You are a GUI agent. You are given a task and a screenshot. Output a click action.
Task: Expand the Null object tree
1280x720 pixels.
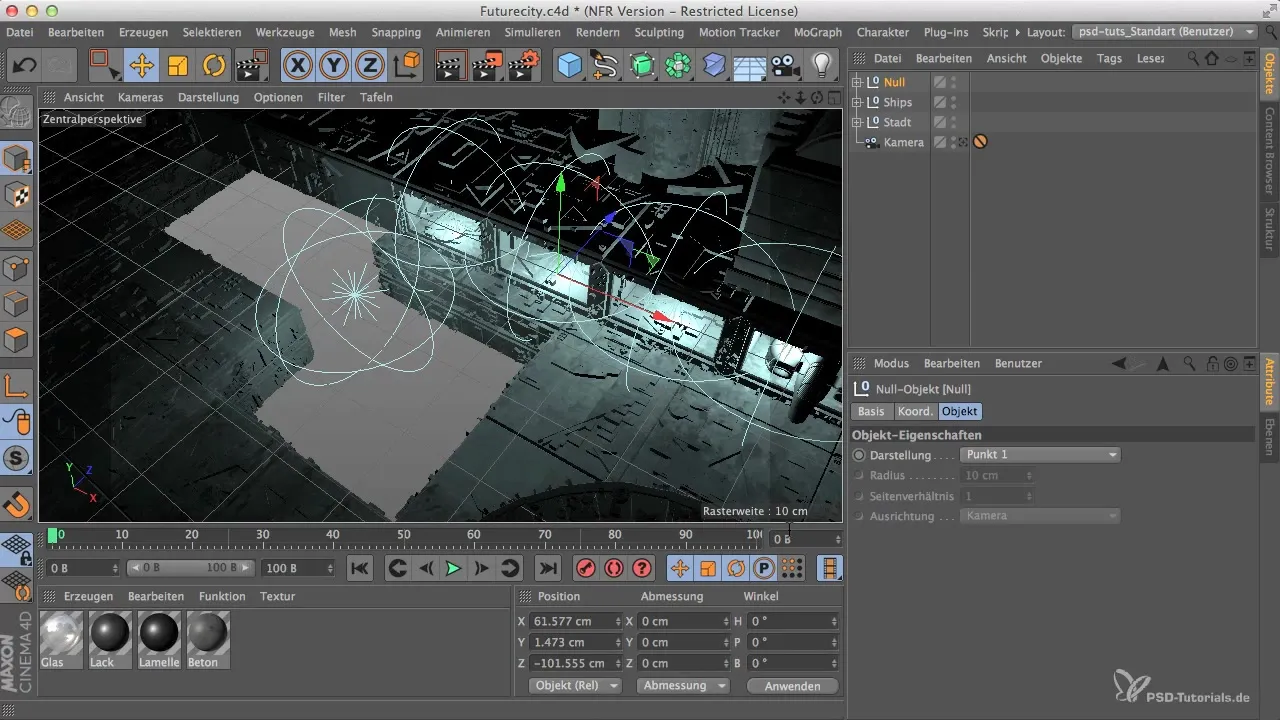857,83
